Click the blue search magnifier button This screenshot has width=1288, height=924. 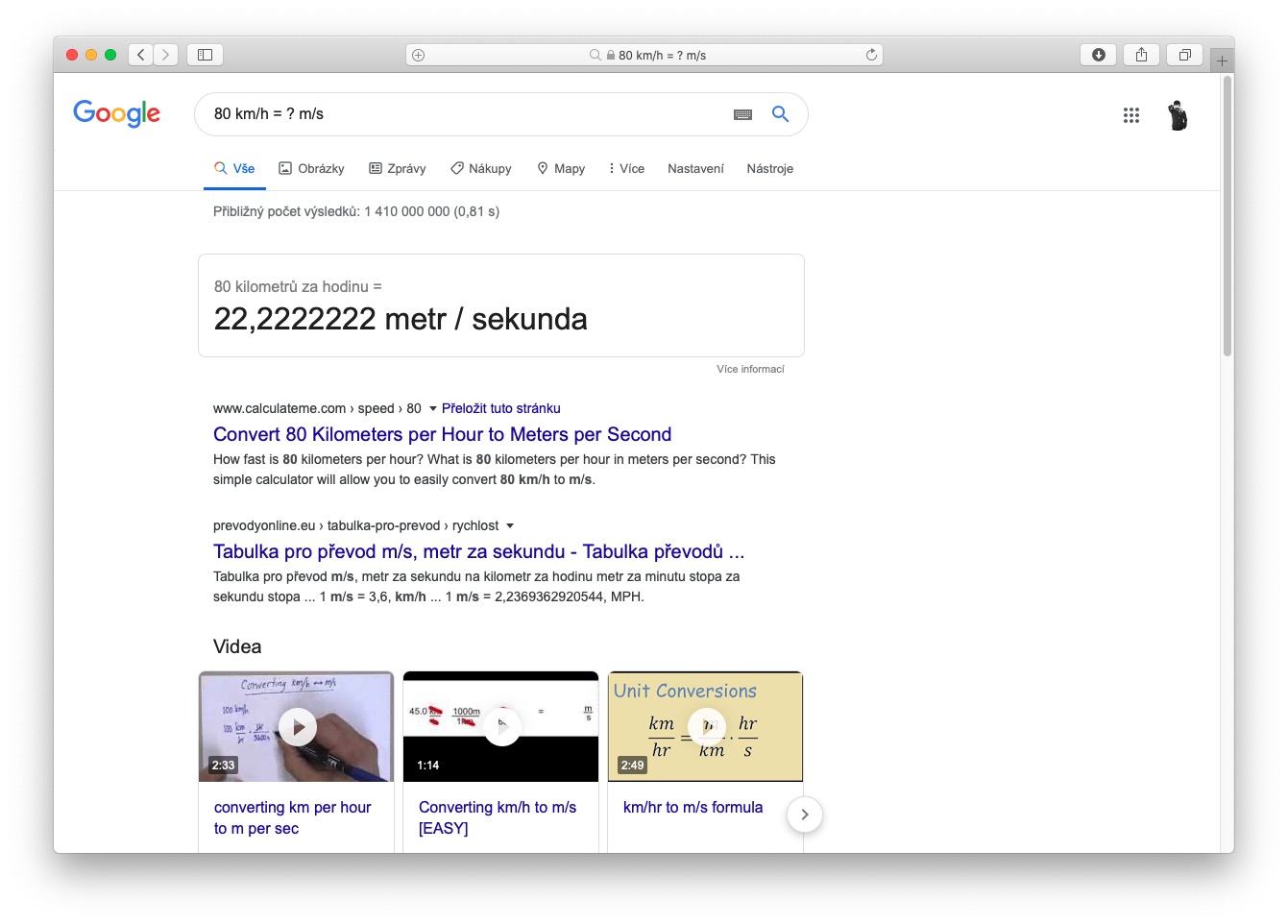coord(781,114)
